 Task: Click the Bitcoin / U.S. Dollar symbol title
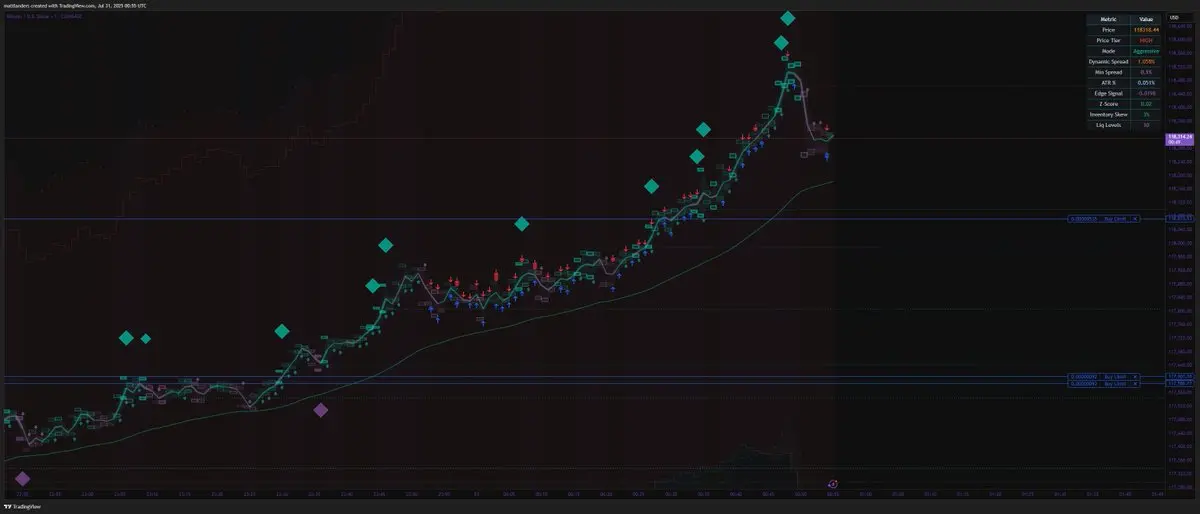pyautogui.click(x=43, y=16)
